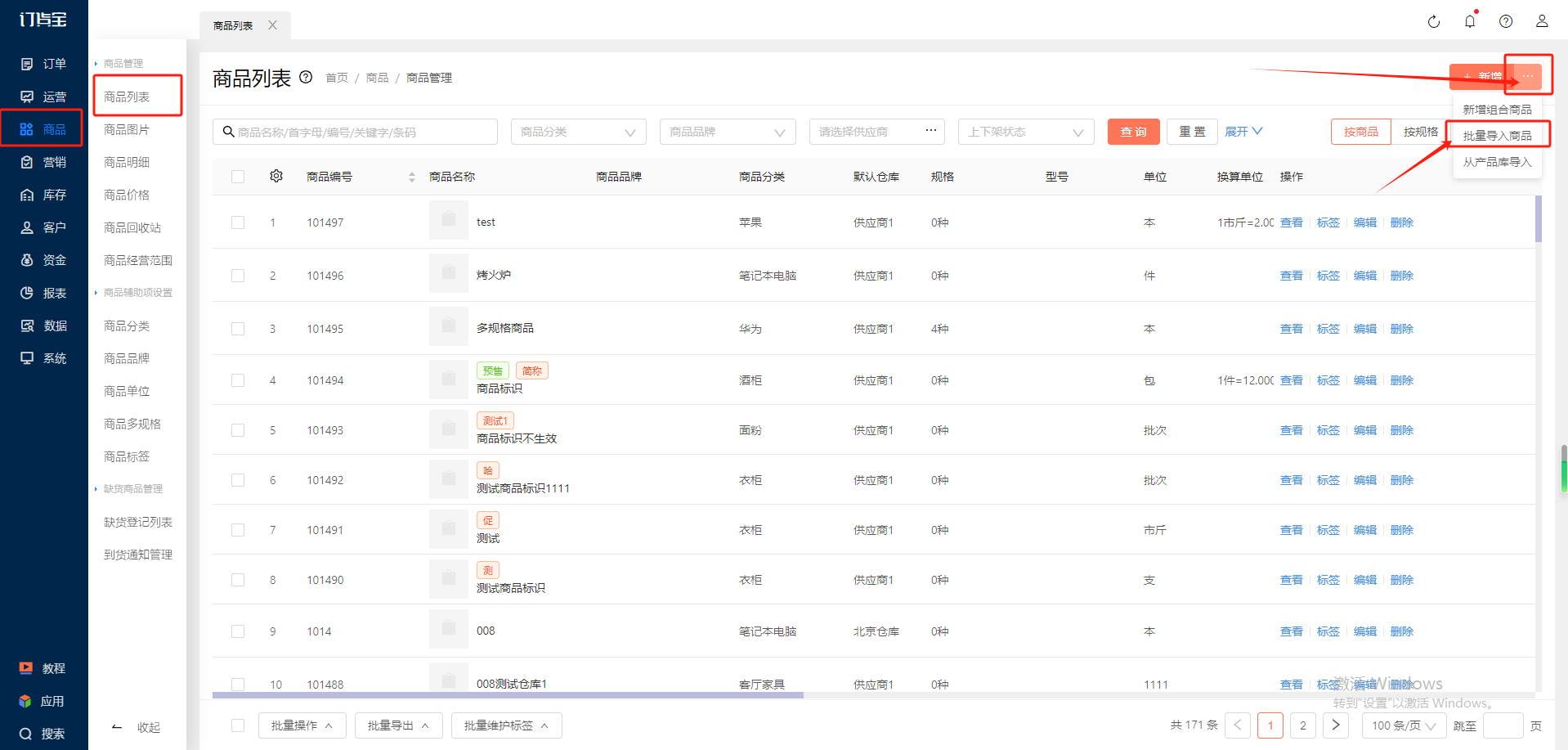Click 删除 link for product 101495
This screenshot has width=1568, height=750.
click(1402, 329)
